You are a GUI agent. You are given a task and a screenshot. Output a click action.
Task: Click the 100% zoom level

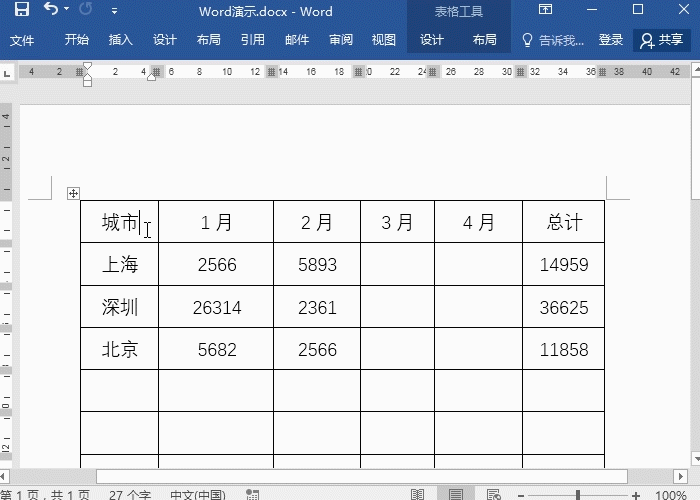click(x=671, y=495)
